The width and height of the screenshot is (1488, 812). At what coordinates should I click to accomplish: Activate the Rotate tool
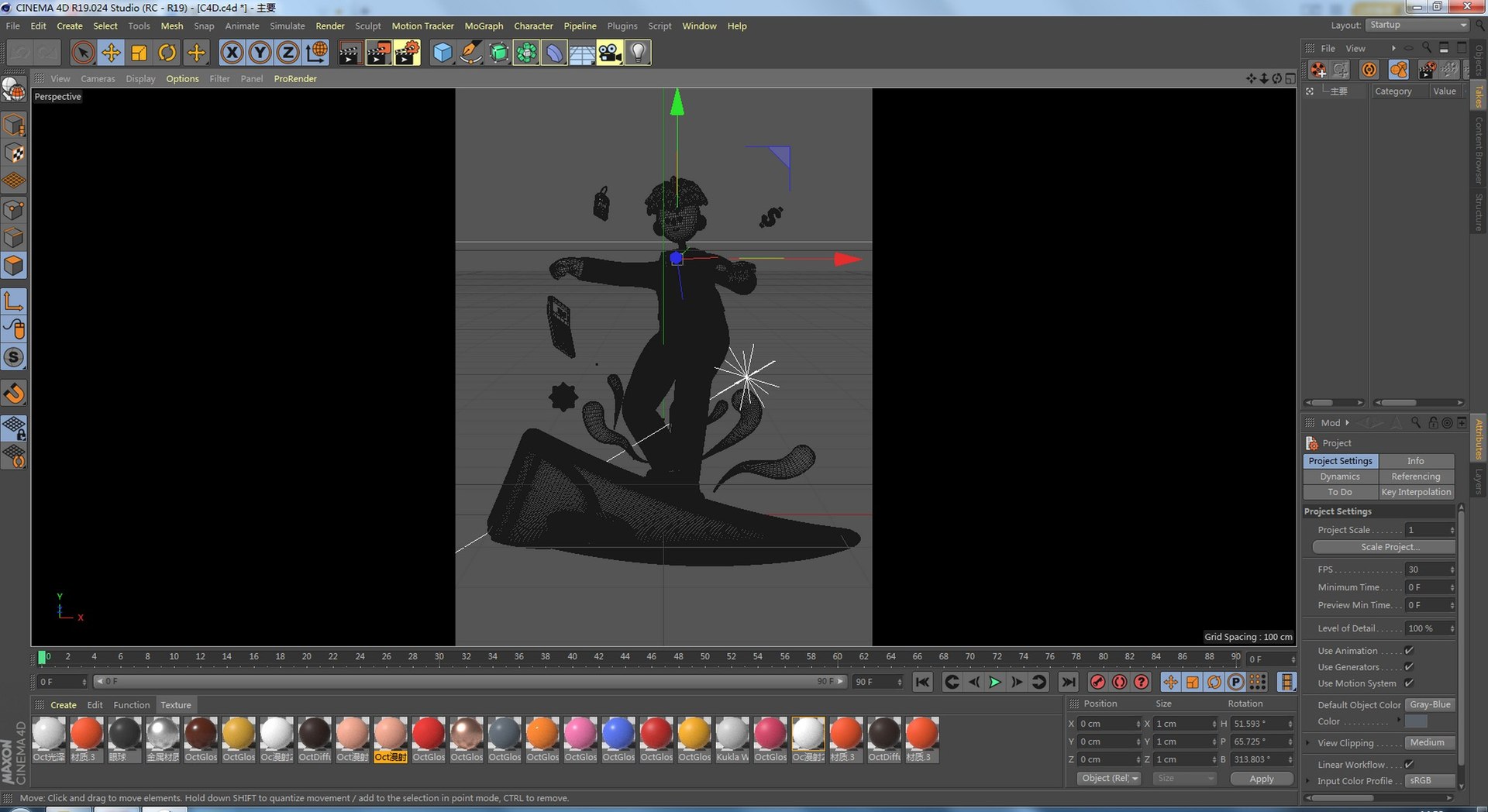[x=167, y=53]
